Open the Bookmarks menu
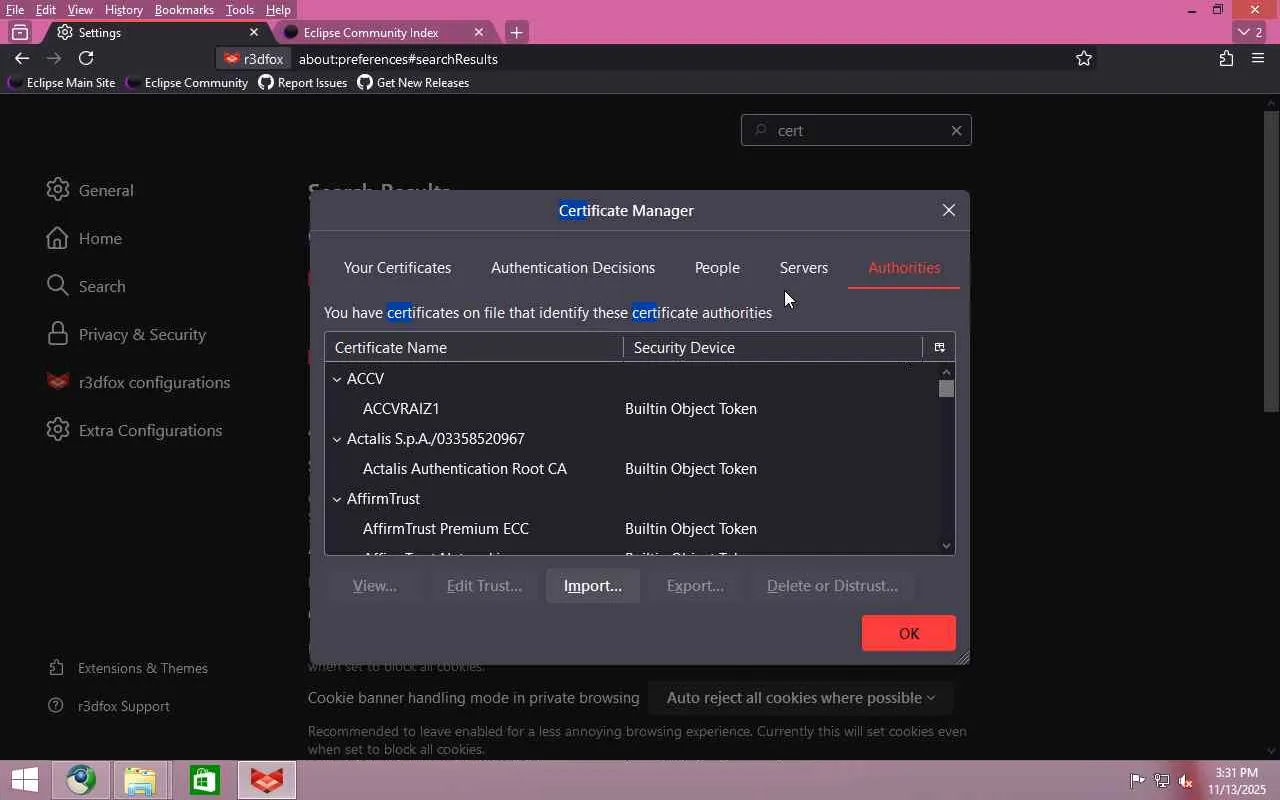 184,10
